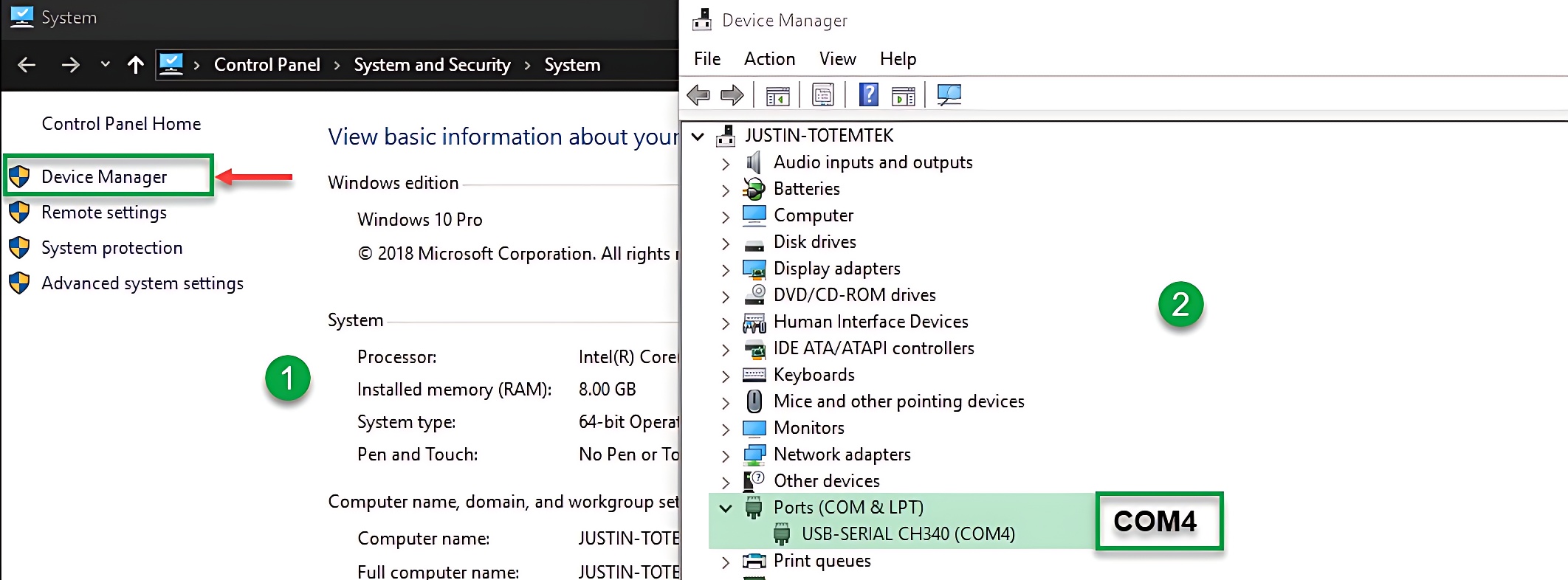Click the USB-SERIAL CH340 device icon

pyautogui.click(x=782, y=534)
